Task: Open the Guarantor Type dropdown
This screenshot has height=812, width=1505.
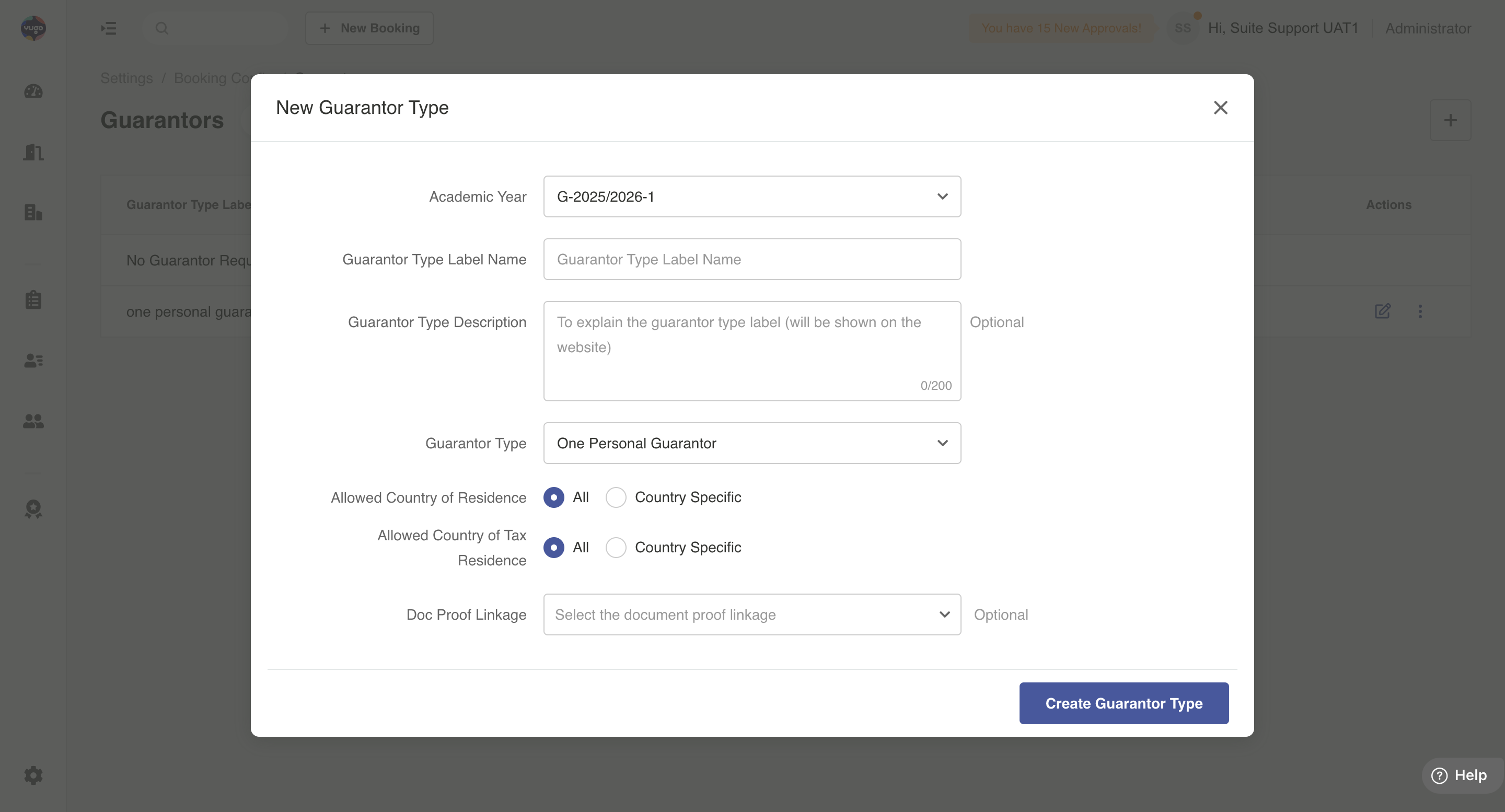Action: (751, 443)
